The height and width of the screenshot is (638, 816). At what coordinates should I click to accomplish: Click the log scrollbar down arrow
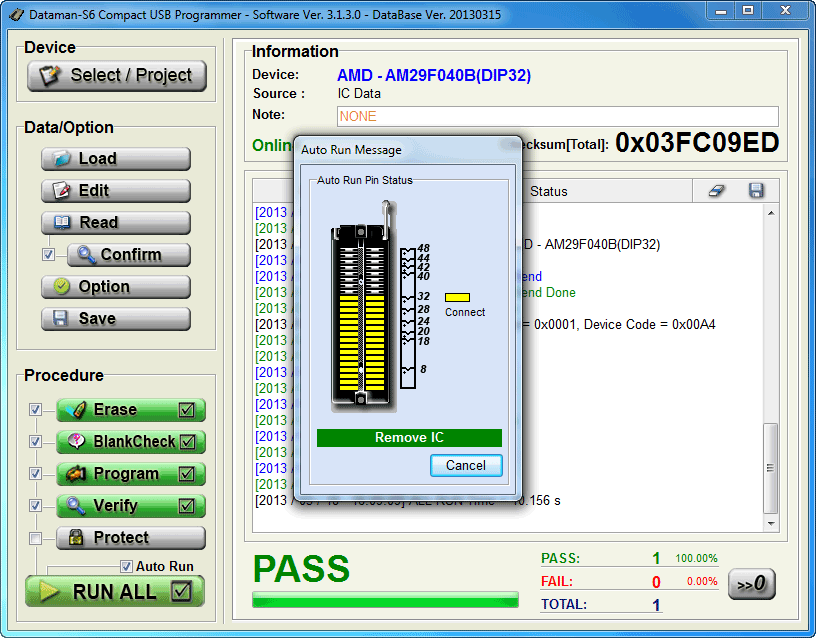point(770,522)
